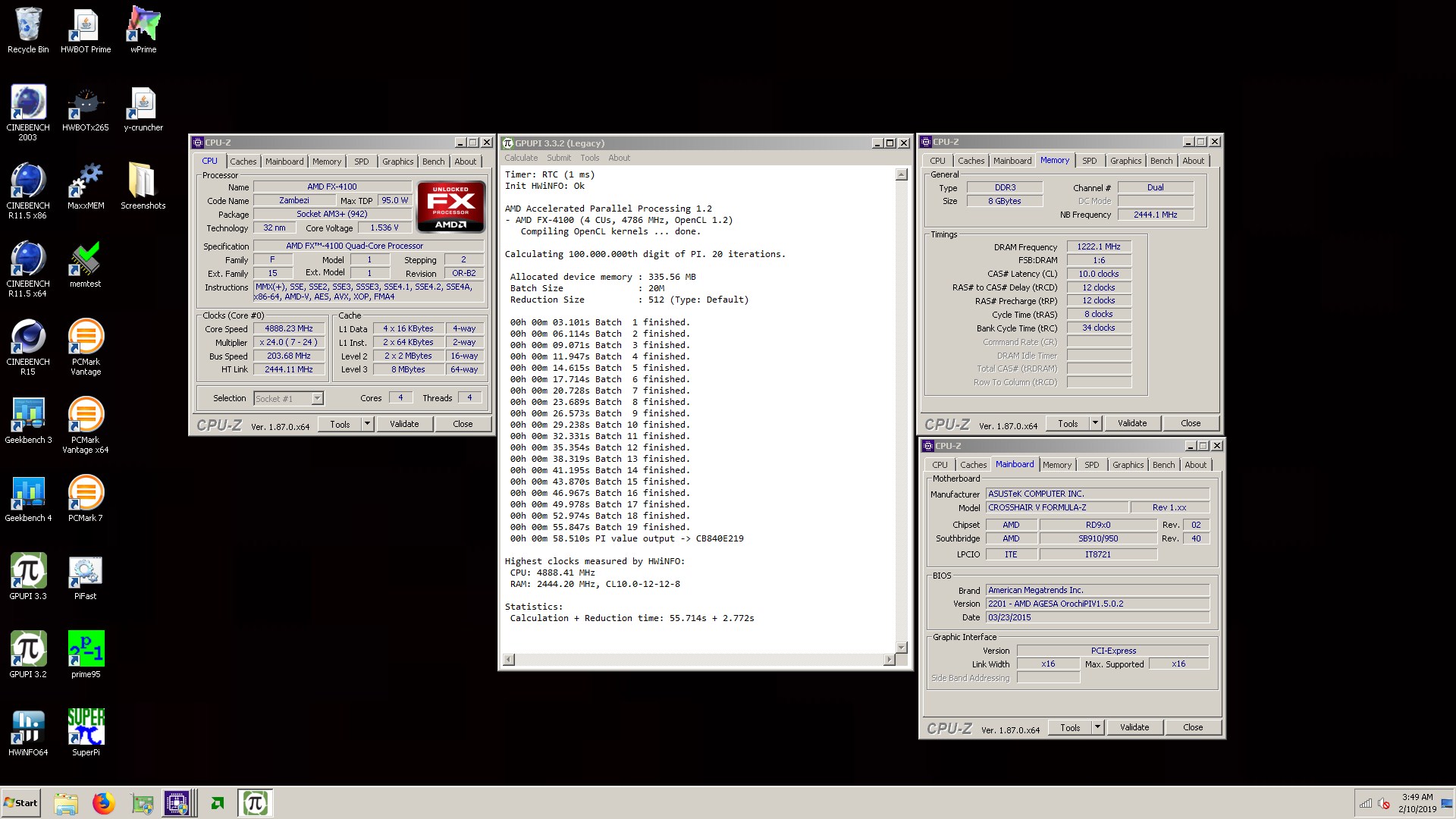This screenshot has width=1456, height=819.
Task: Open memtest desktop shortcut
Action: 86,265
